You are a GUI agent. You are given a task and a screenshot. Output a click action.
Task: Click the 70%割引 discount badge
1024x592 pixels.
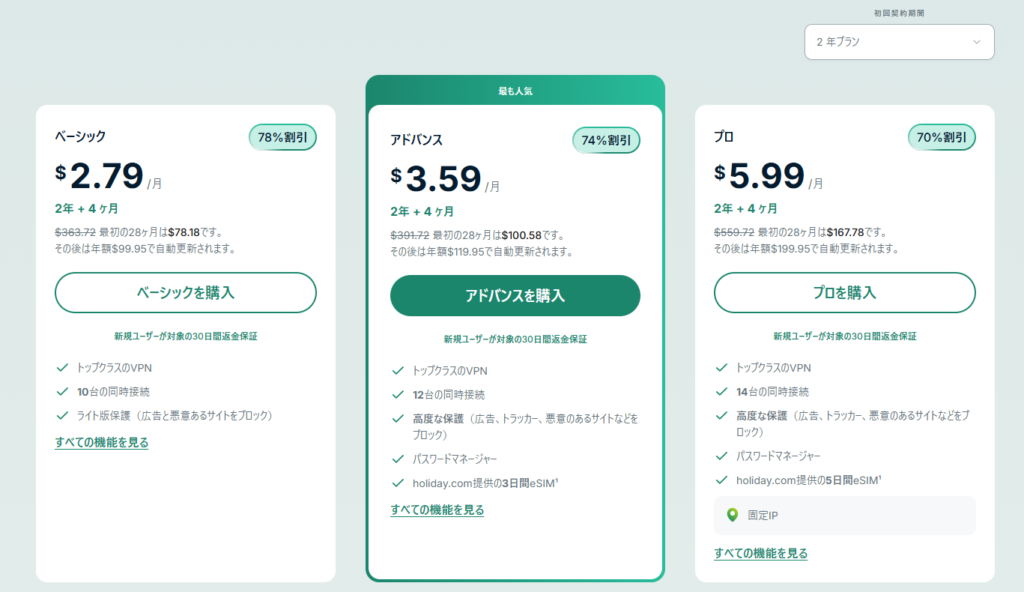click(x=941, y=137)
